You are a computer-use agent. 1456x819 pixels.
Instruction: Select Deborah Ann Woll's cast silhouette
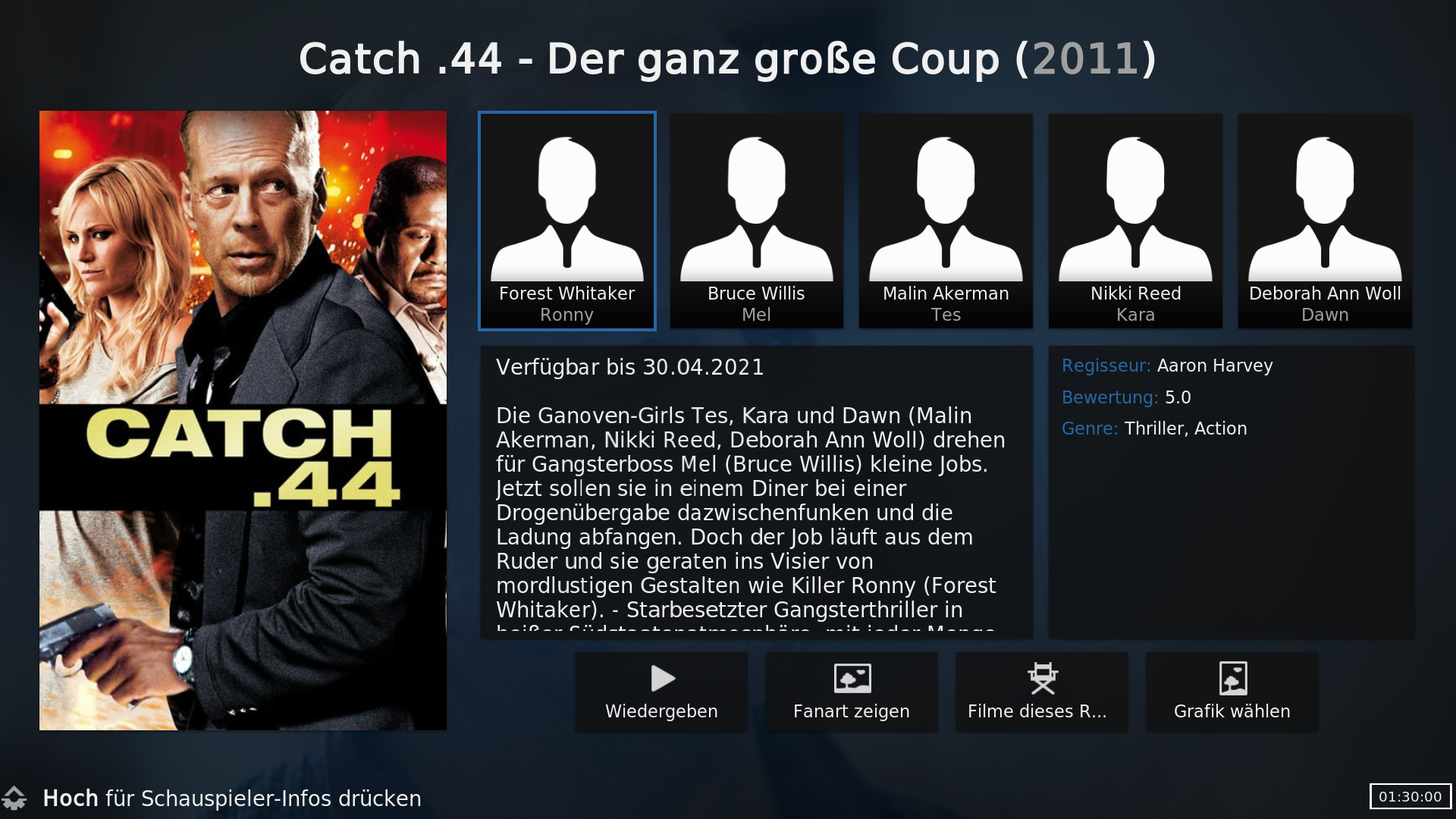[1325, 209]
